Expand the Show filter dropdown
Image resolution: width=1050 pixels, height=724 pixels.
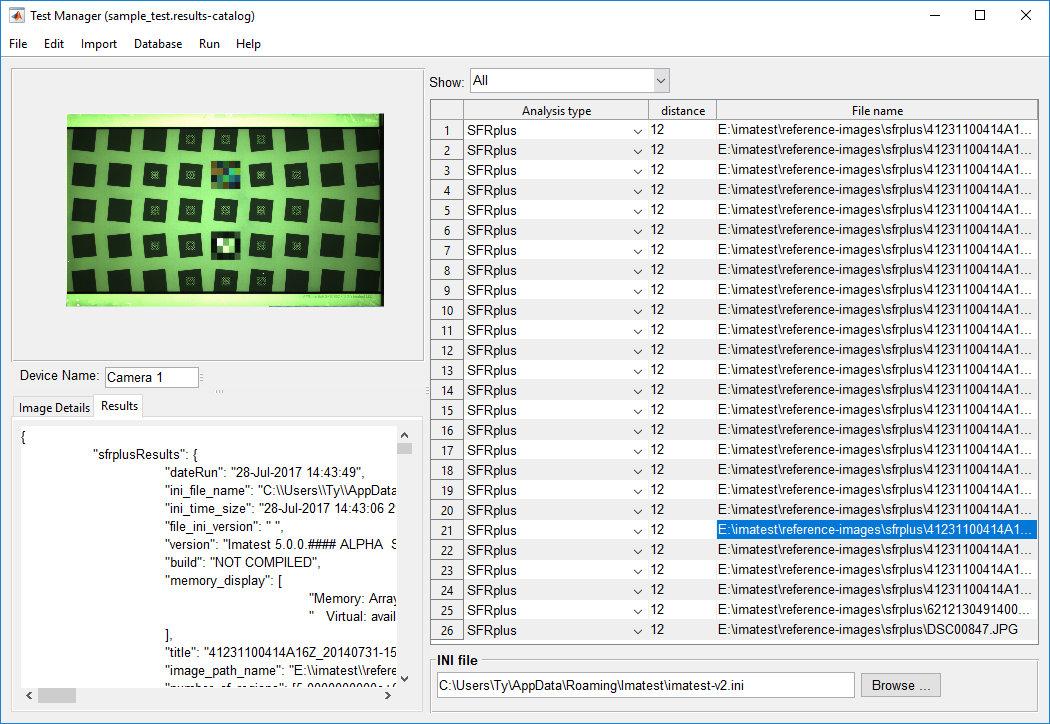(x=661, y=81)
